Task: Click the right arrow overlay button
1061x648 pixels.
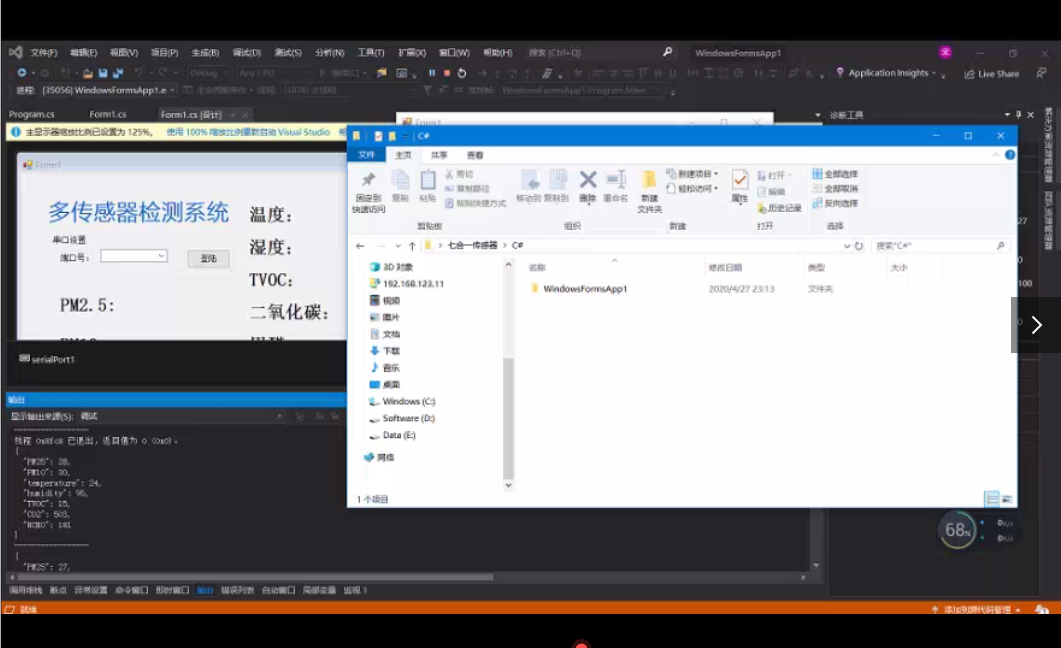Action: (1036, 325)
